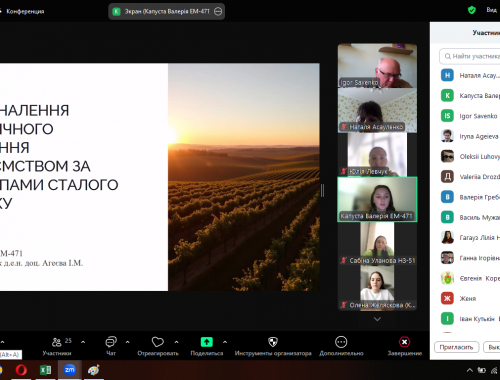The height and width of the screenshot is (380, 500).
Task: Select Юлія Левчук video thumbnail
Action: (377, 155)
